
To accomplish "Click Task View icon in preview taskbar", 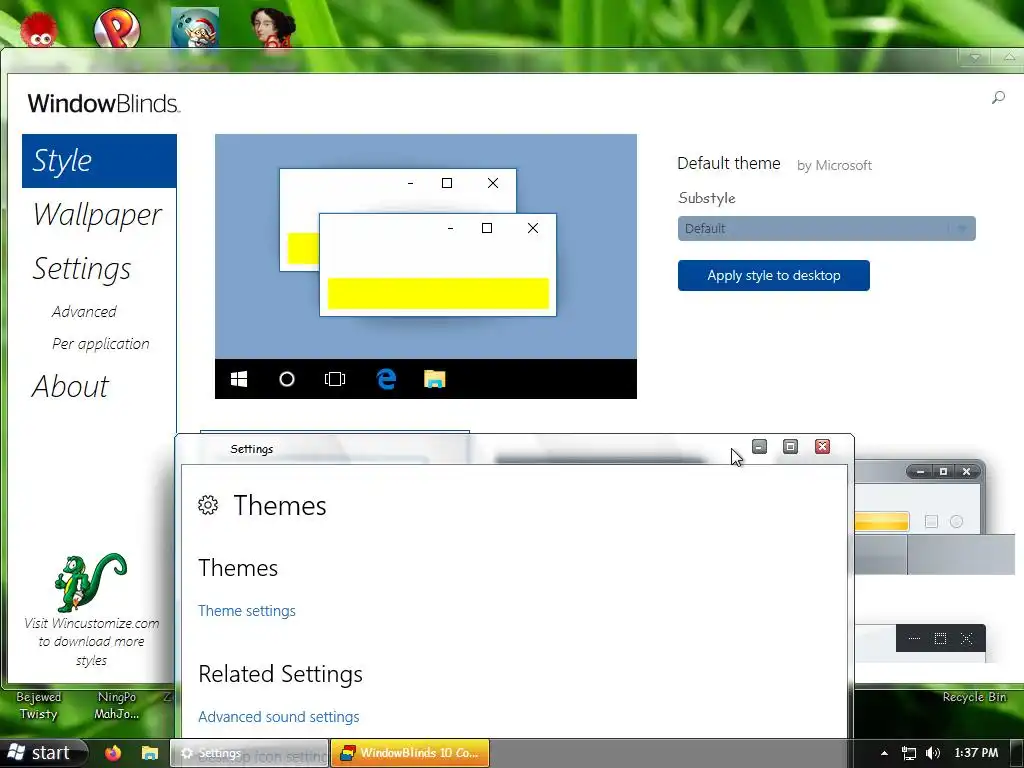I will pos(335,379).
